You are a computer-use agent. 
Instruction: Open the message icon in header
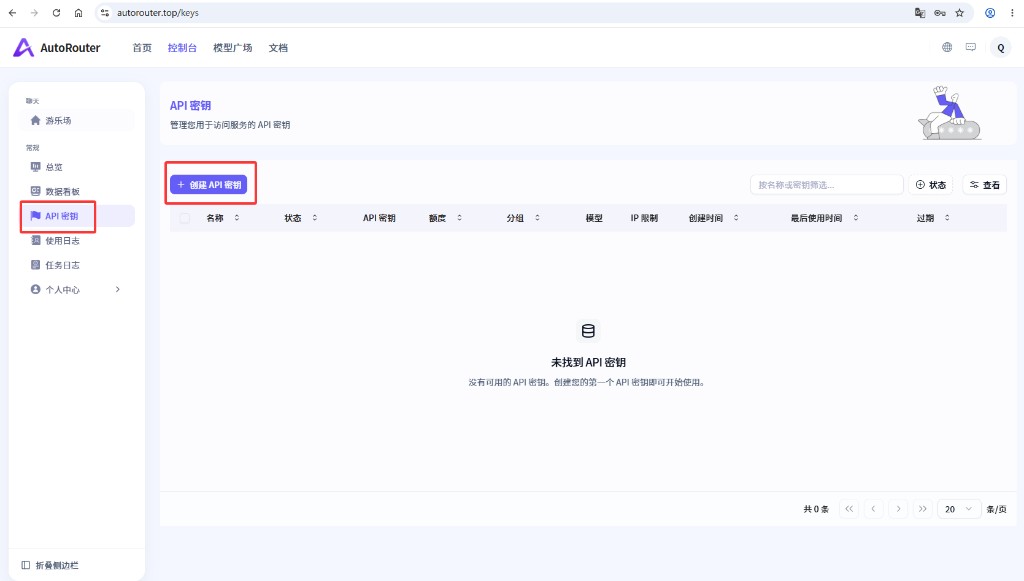[x=971, y=47]
